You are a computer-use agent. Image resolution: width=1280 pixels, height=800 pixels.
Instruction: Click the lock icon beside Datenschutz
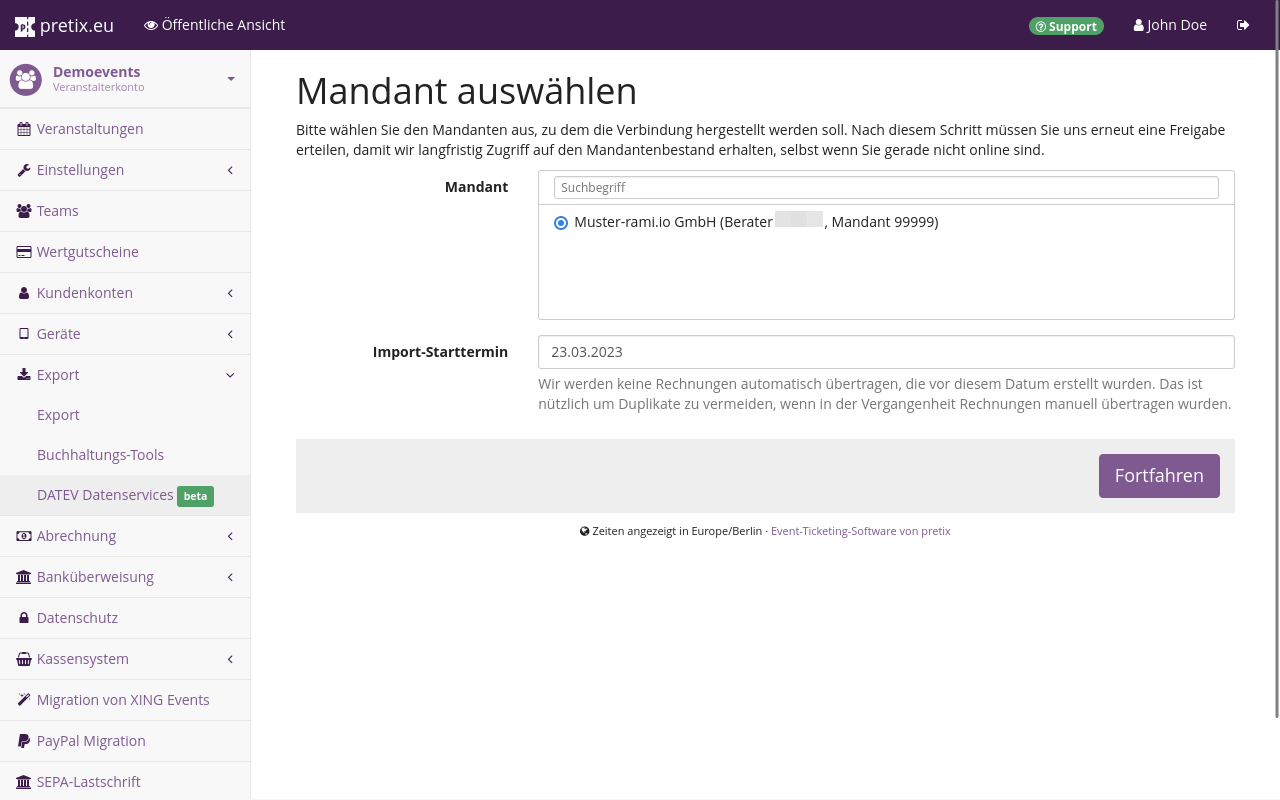tap(24, 618)
